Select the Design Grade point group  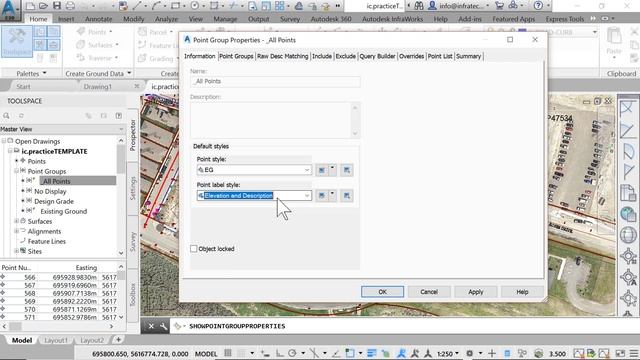[x=54, y=201]
